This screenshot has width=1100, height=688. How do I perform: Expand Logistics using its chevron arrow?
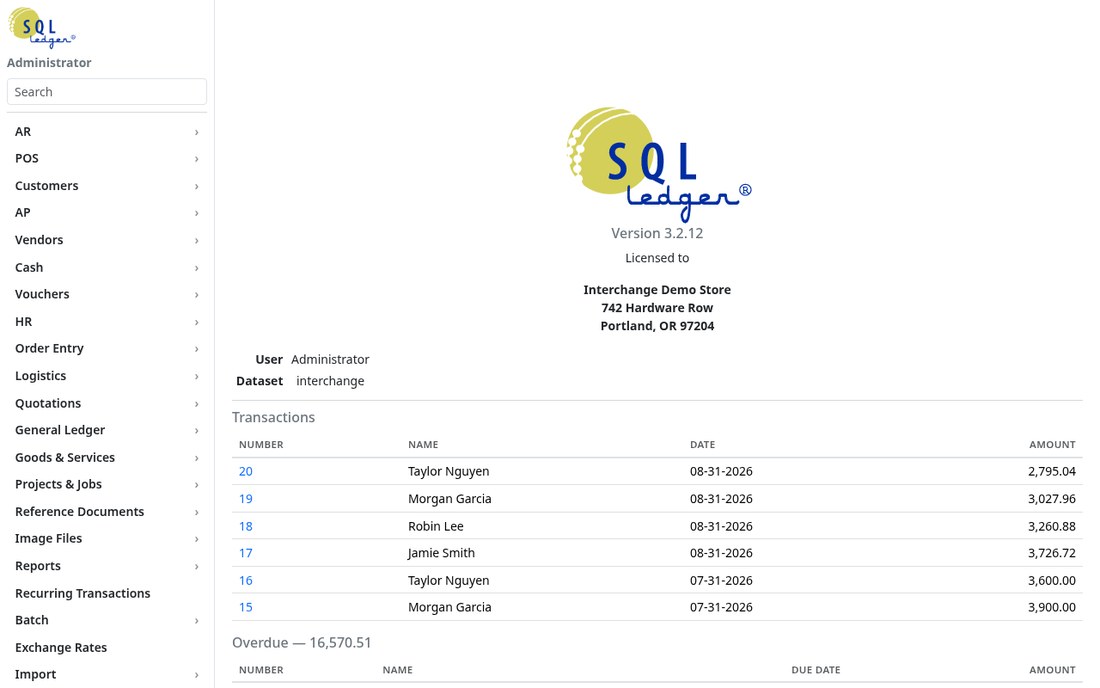click(x=196, y=376)
